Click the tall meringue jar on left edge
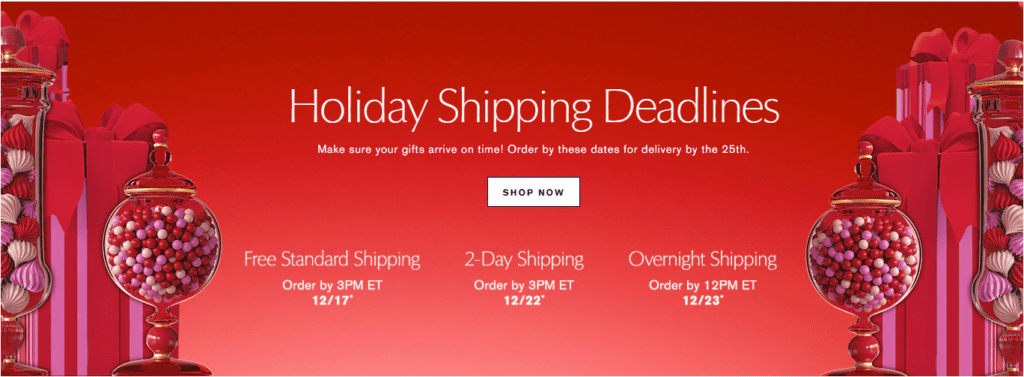This screenshot has width=1024, height=377. click(x=23, y=196)
